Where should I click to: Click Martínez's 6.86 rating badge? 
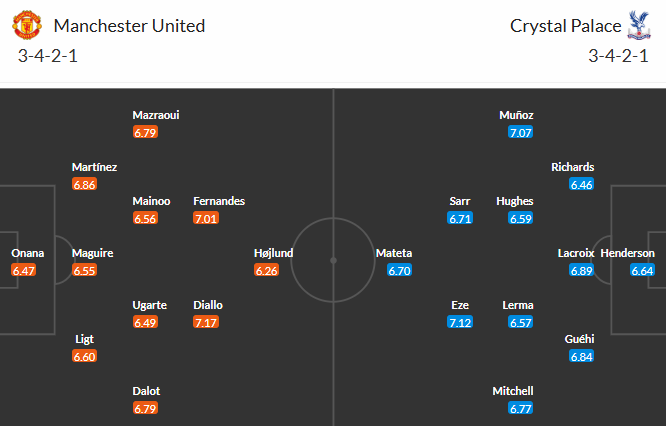point(85,184)
